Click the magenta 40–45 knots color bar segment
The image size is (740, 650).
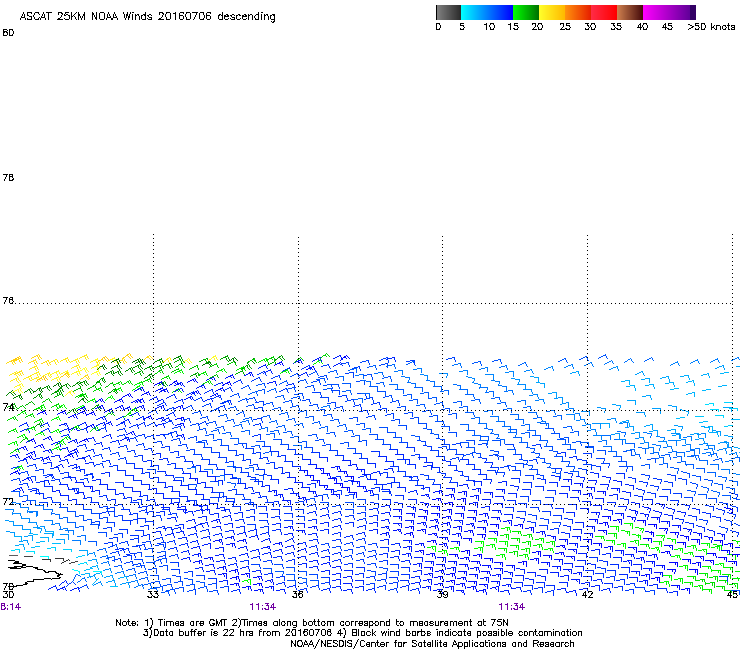656,12
